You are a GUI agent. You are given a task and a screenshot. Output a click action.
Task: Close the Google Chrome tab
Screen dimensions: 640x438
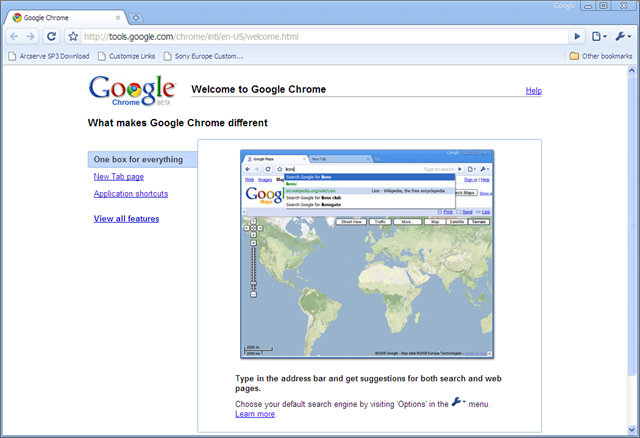pyautogui.click(x=118, y=18)
